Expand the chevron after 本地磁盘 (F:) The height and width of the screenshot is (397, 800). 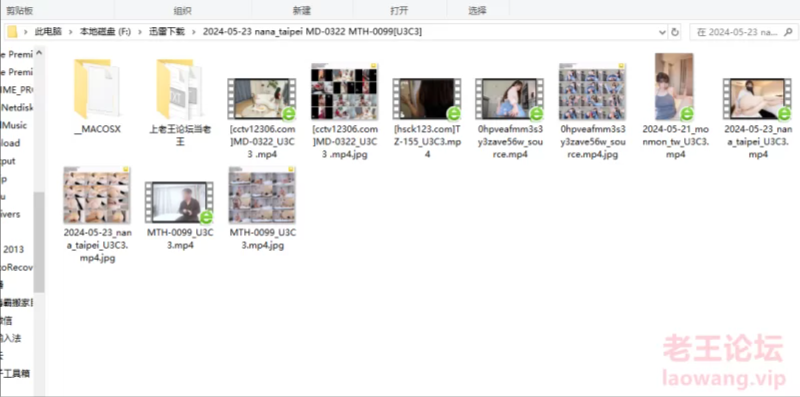pyautogui.click(x=139, y=32)
